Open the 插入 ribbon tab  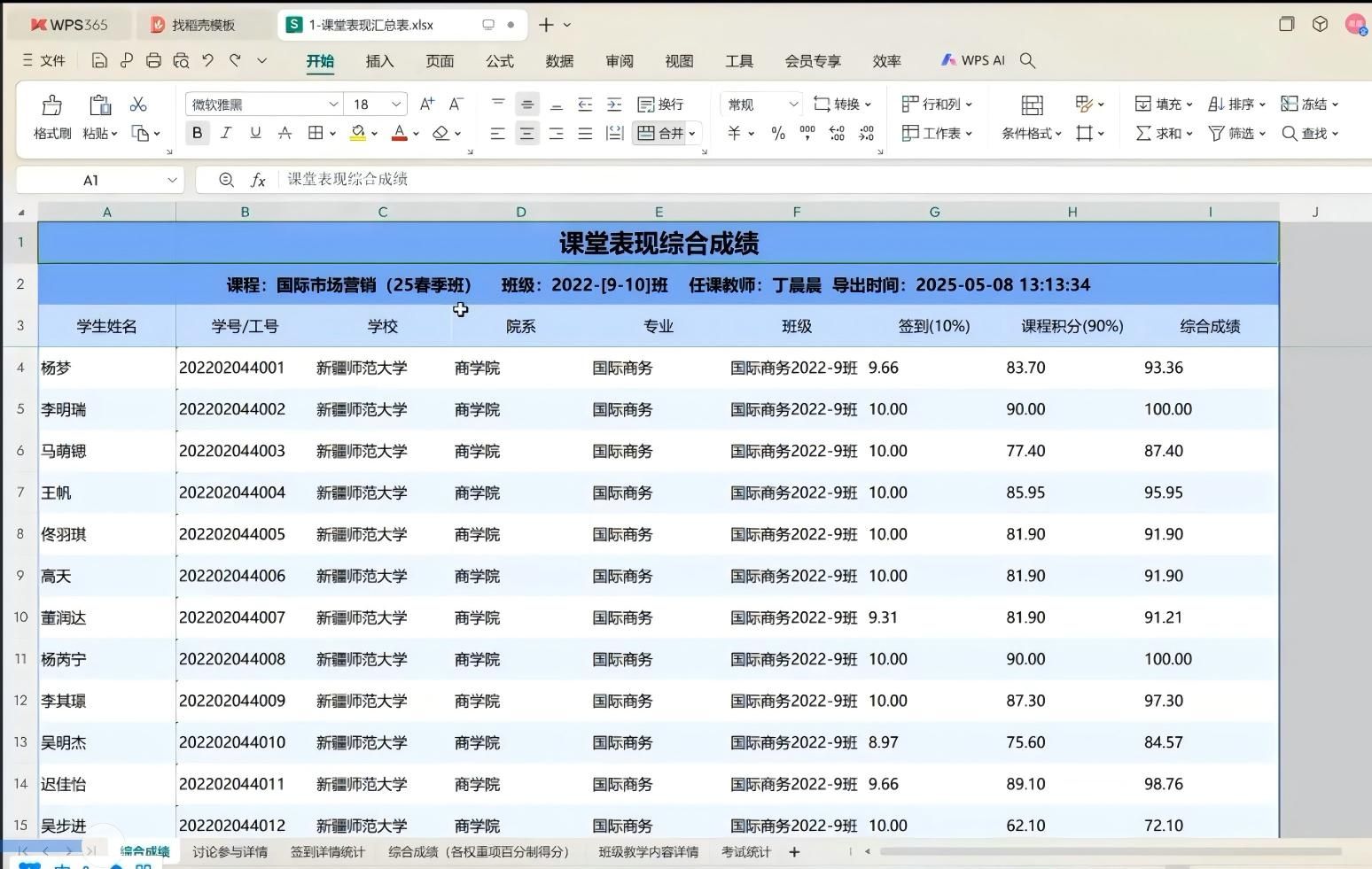pyautogui.click(x=379, y=61)
